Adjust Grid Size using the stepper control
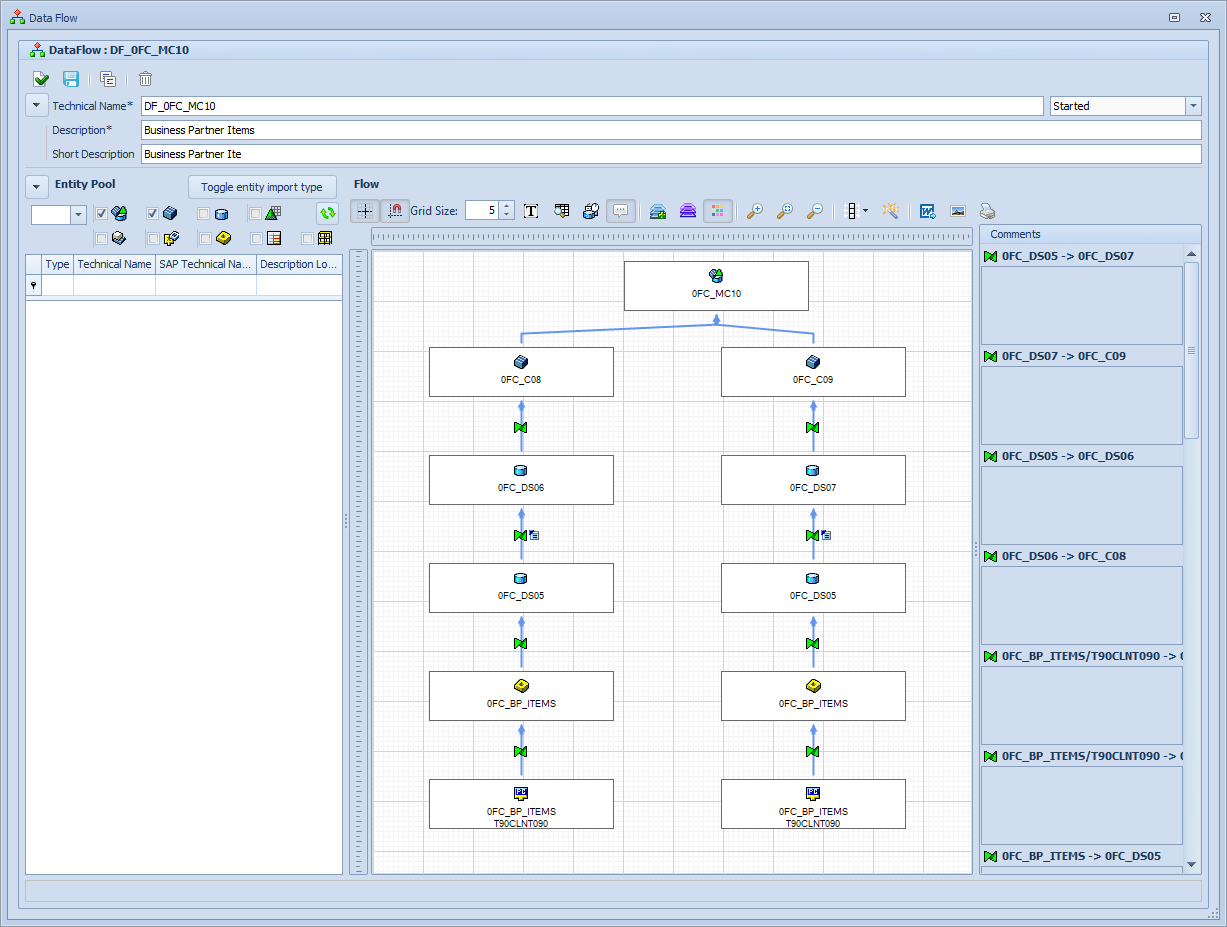 pos(505,211)
